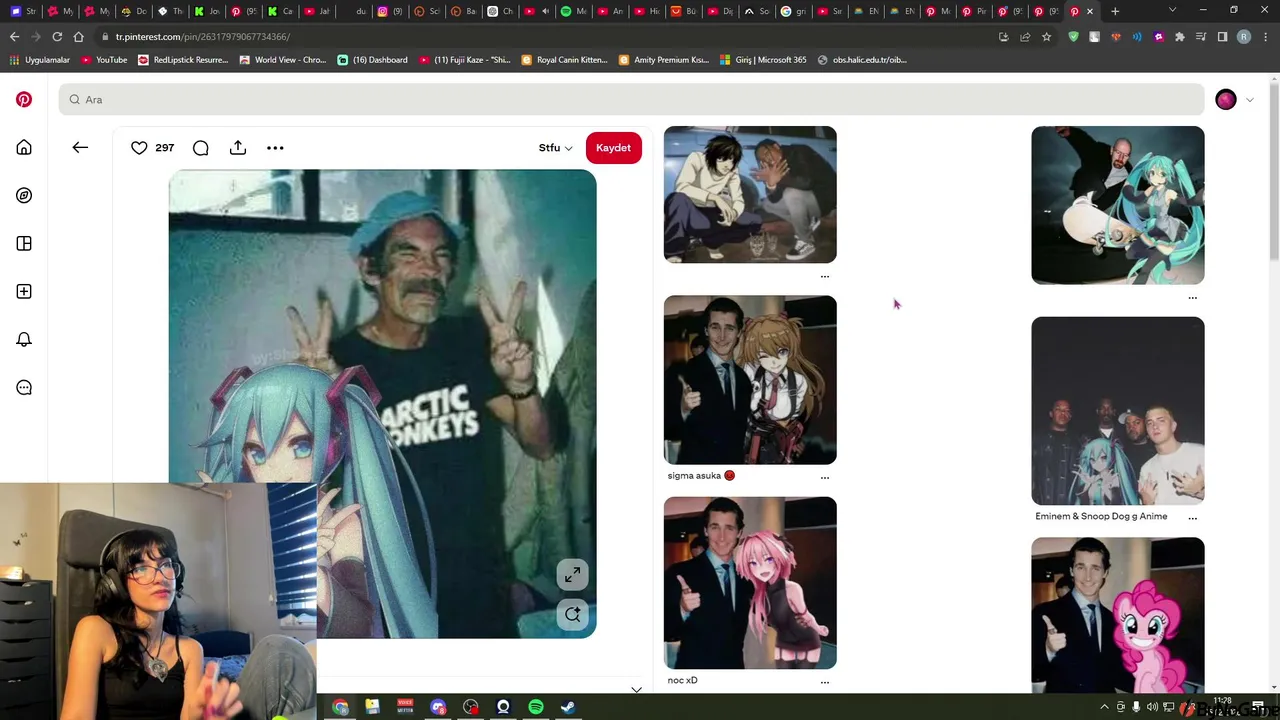
Task: Open Chrome's tab search dropdown arrow
Action: click(1172, 11)
